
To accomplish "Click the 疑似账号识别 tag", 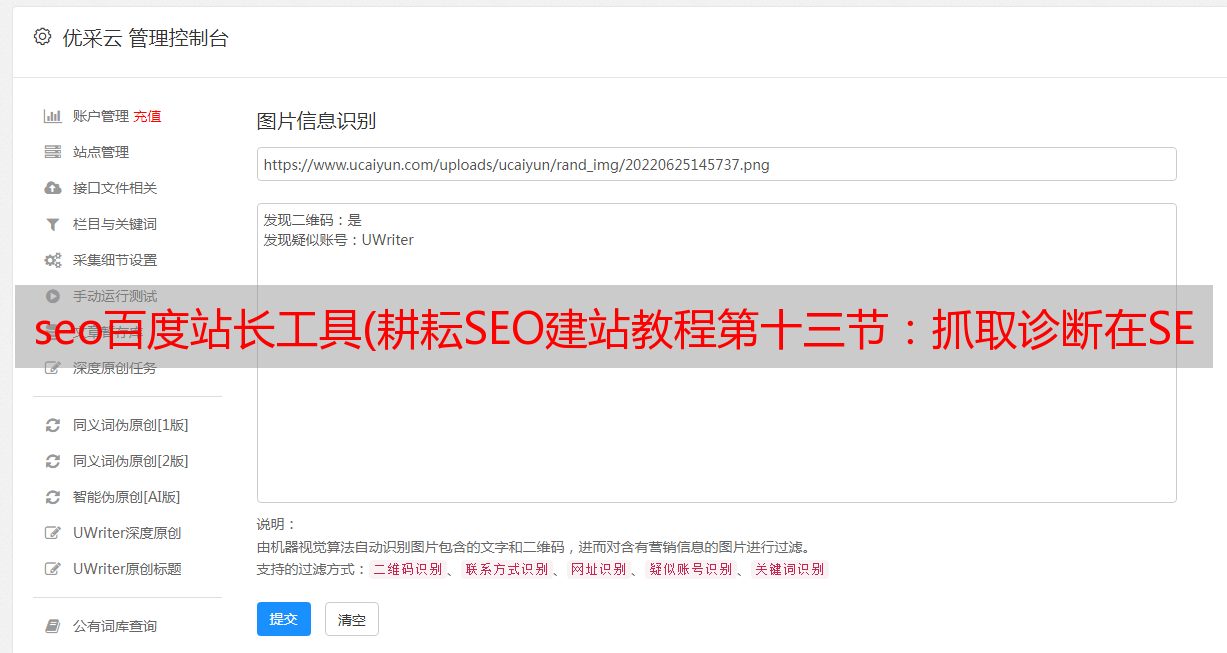I will pos(691,569).
